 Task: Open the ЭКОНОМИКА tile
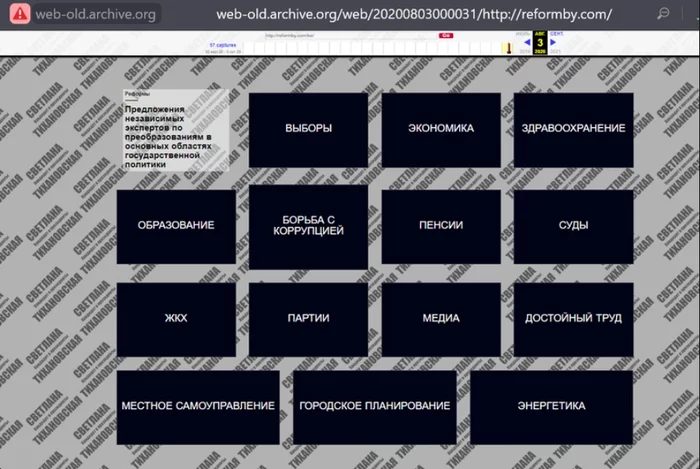click(441, 130)
